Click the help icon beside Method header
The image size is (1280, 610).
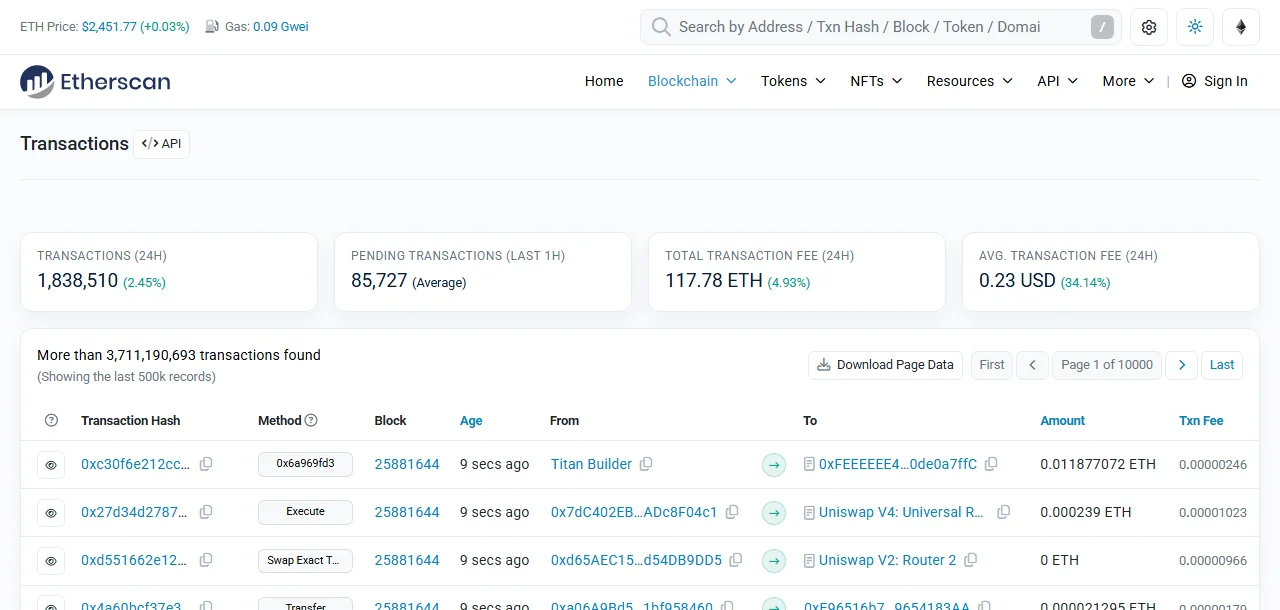311,421
